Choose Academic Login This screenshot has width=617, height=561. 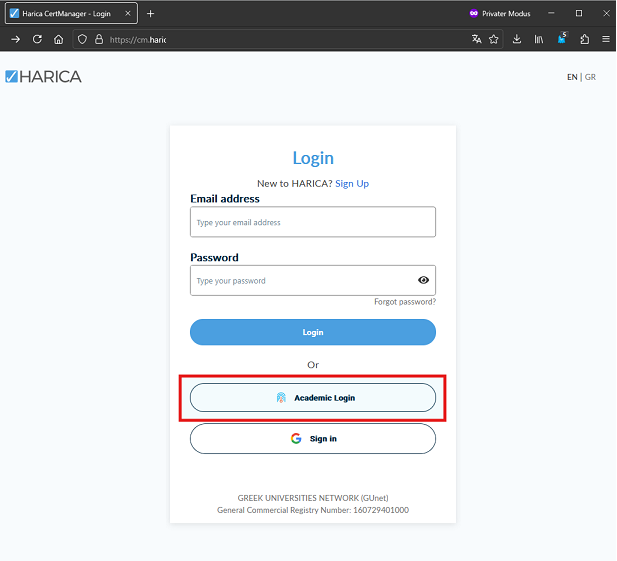(313, 398)
